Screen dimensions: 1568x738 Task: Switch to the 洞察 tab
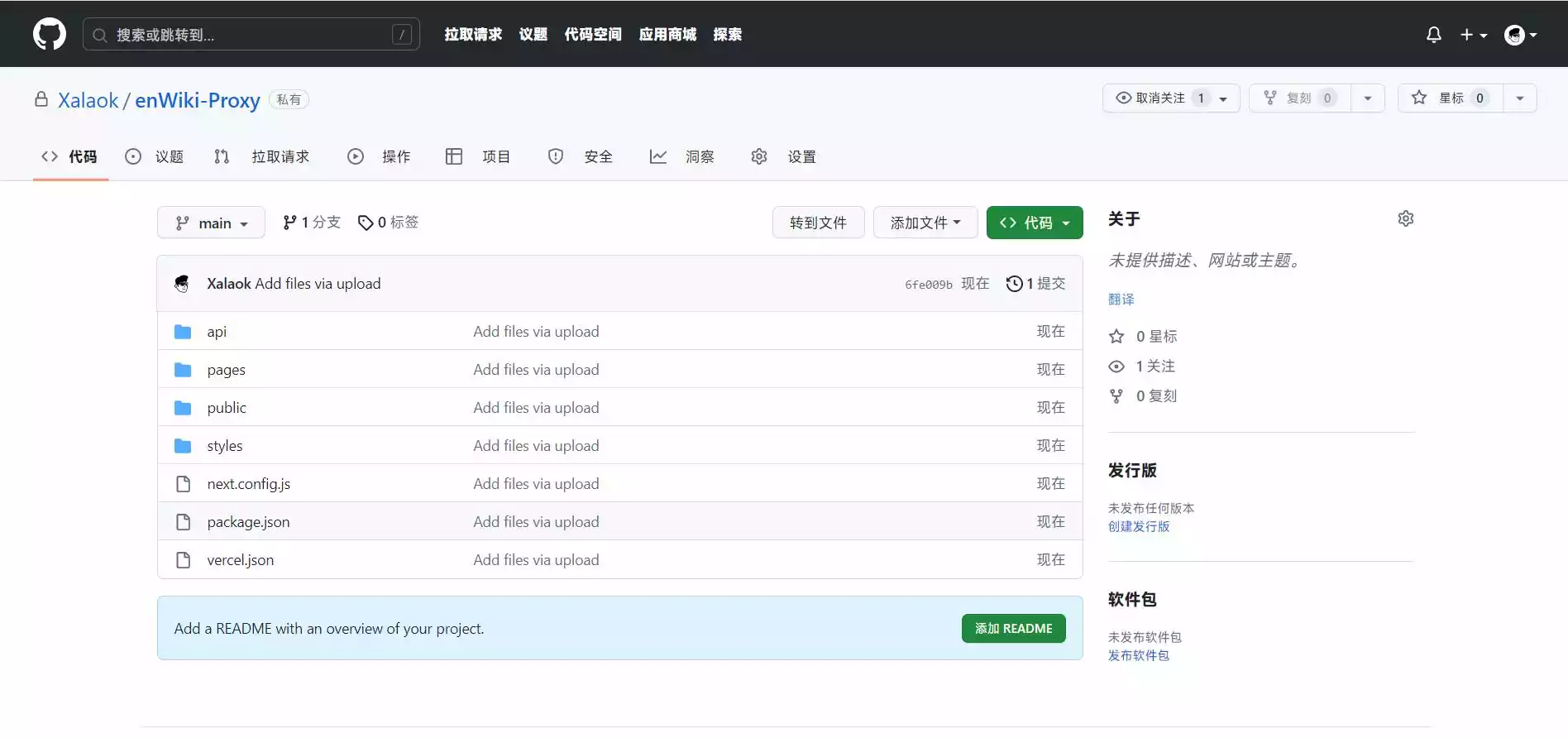pos(682,156)
